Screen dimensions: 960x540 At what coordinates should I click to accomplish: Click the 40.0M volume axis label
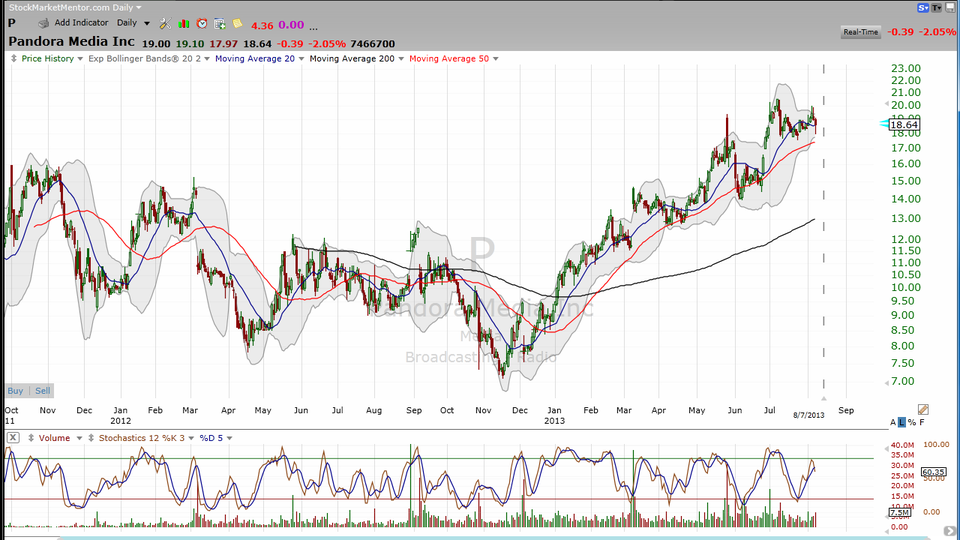902,445
